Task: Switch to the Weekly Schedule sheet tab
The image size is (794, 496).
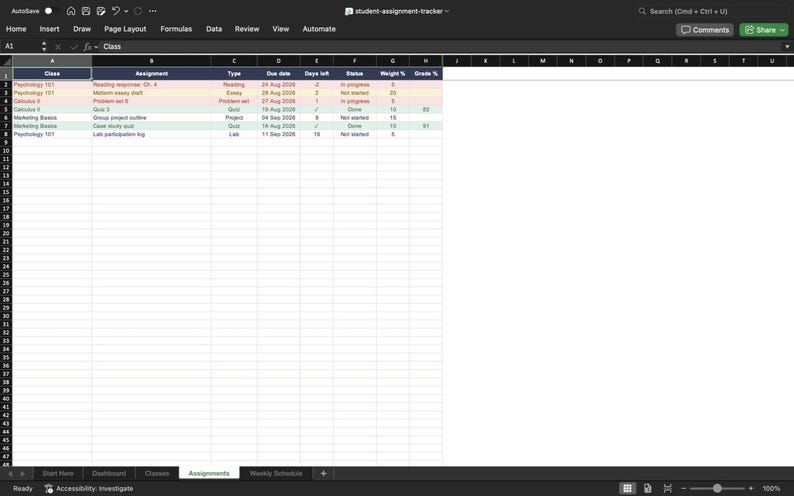Action: coord(276,473)
